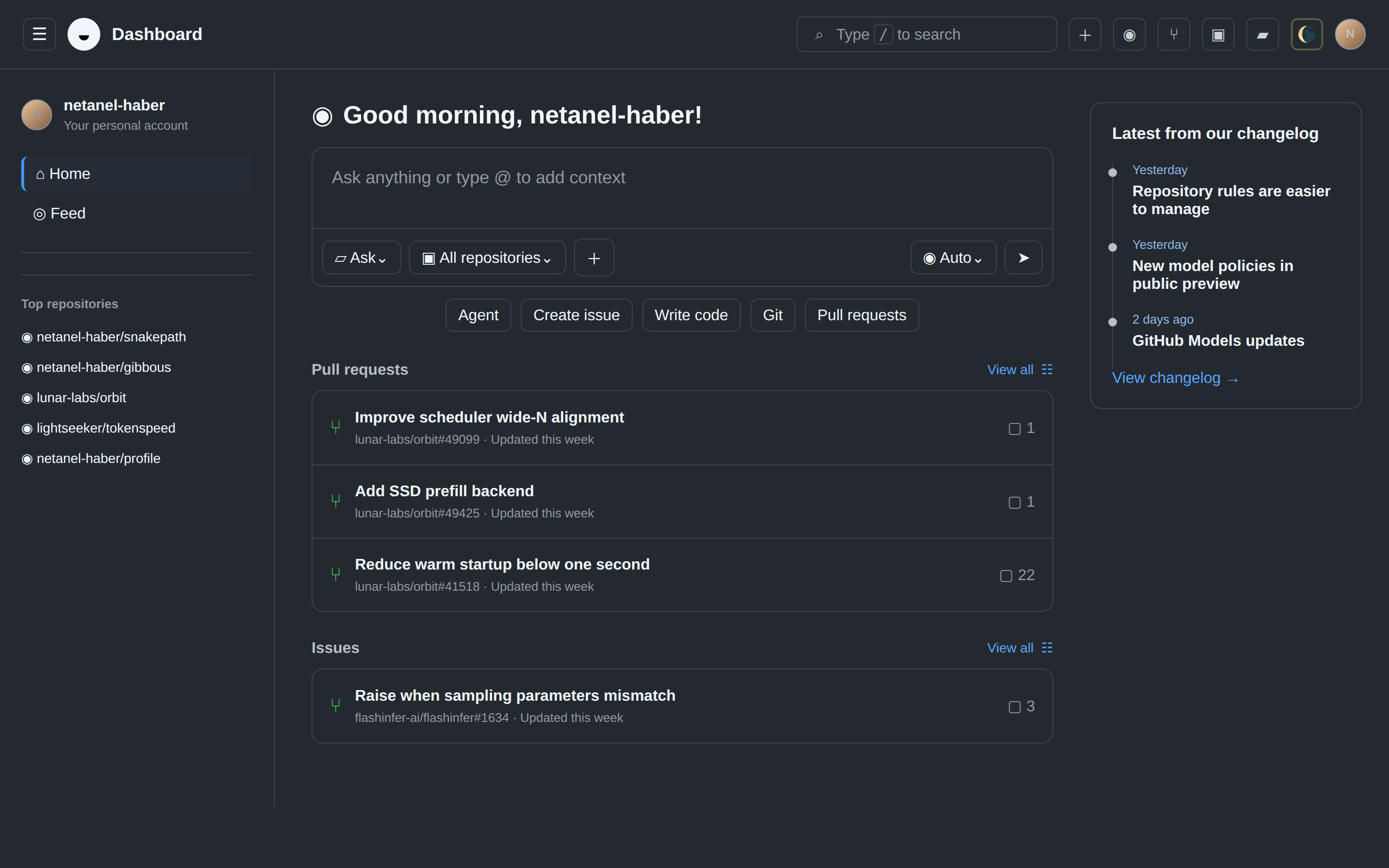Click the 3 comments count on sampling issue
Screen dimensions: 1389x868
1021,706
